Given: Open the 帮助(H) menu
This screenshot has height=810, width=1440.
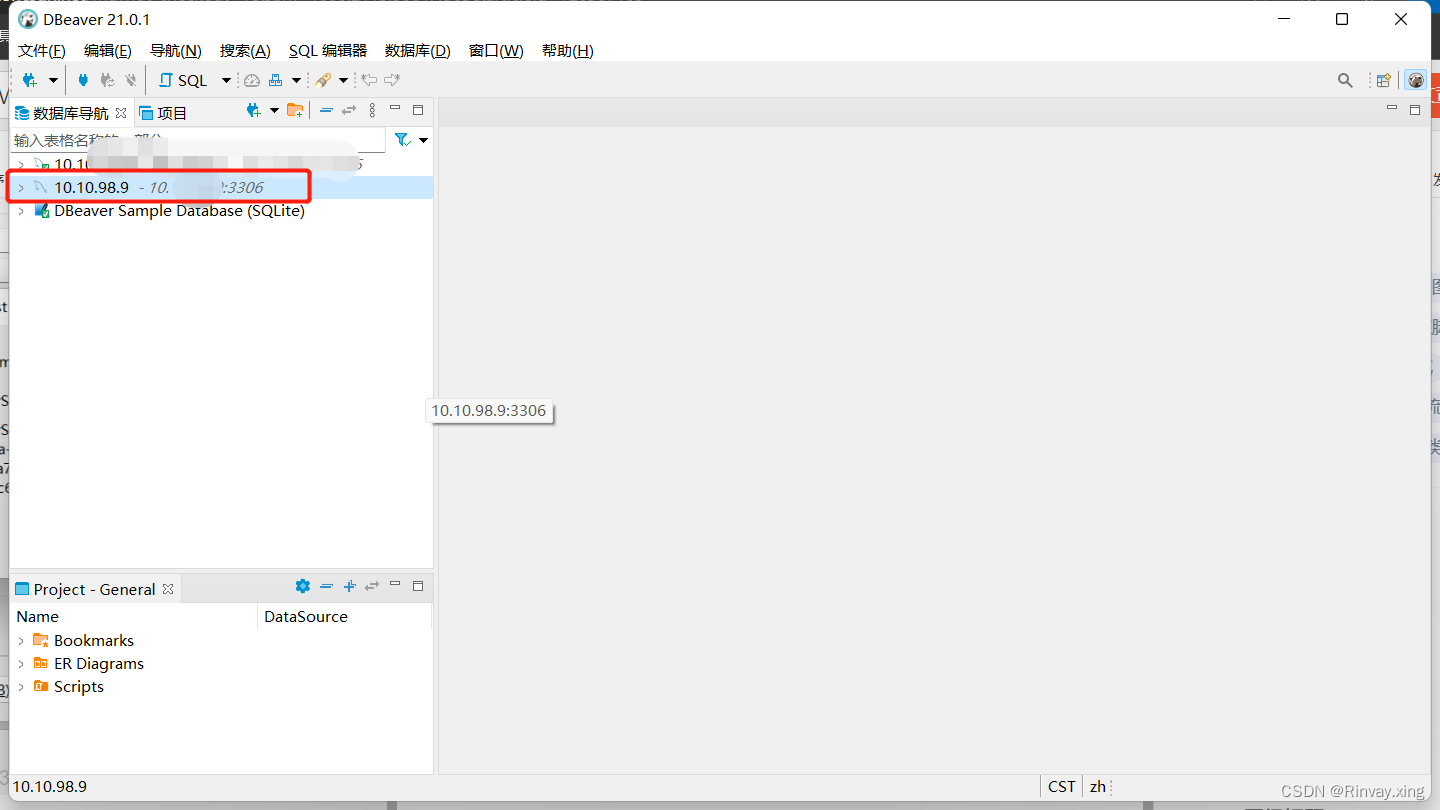Looking at the screenshot, I should click(x=568, y=50).
